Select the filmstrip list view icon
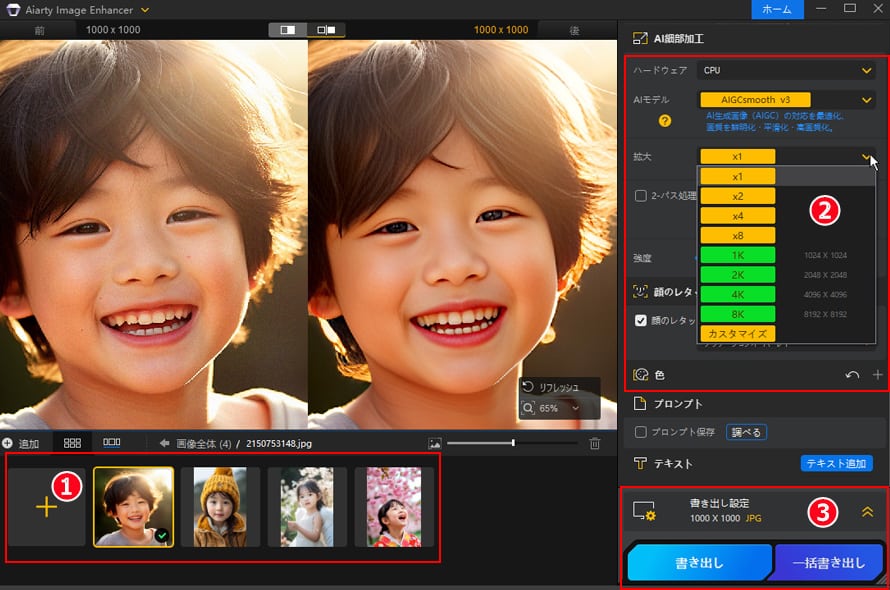The width and height of the screenshot is (890, 590). tap(113, 442)
